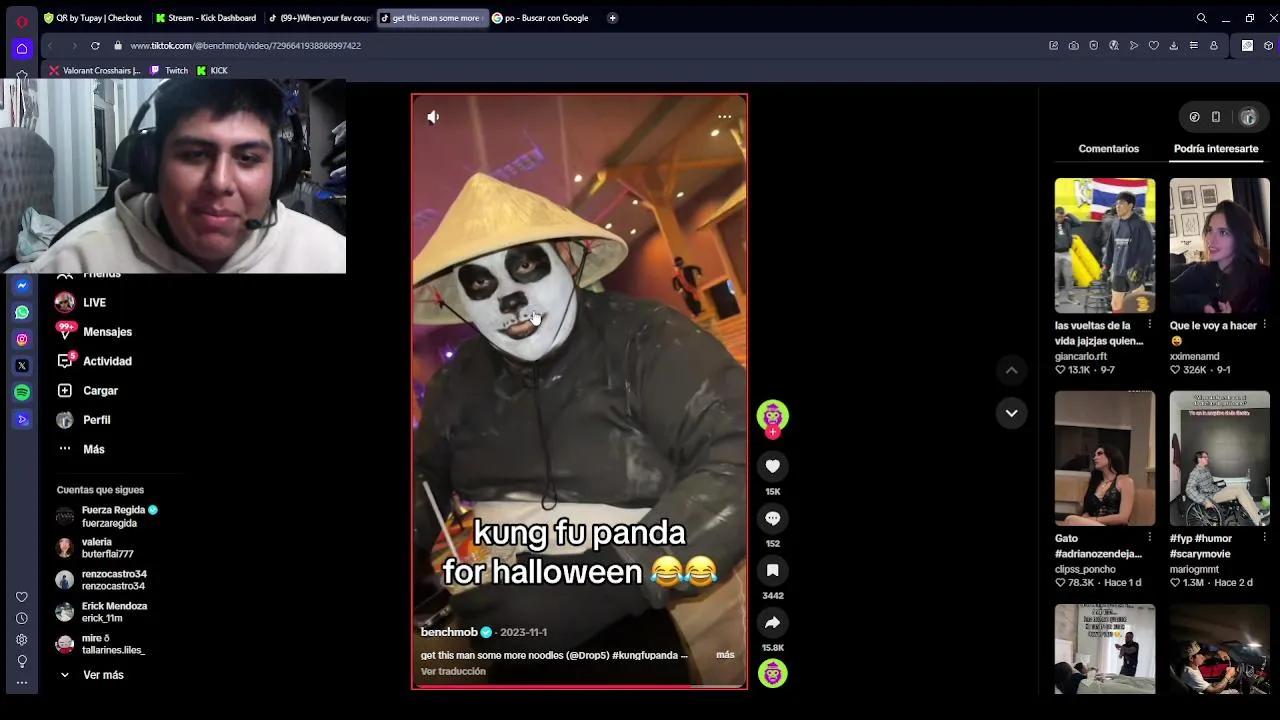Open Opera sidebar settings gear
Screen dimensions: 1280x720
(22, 640)
